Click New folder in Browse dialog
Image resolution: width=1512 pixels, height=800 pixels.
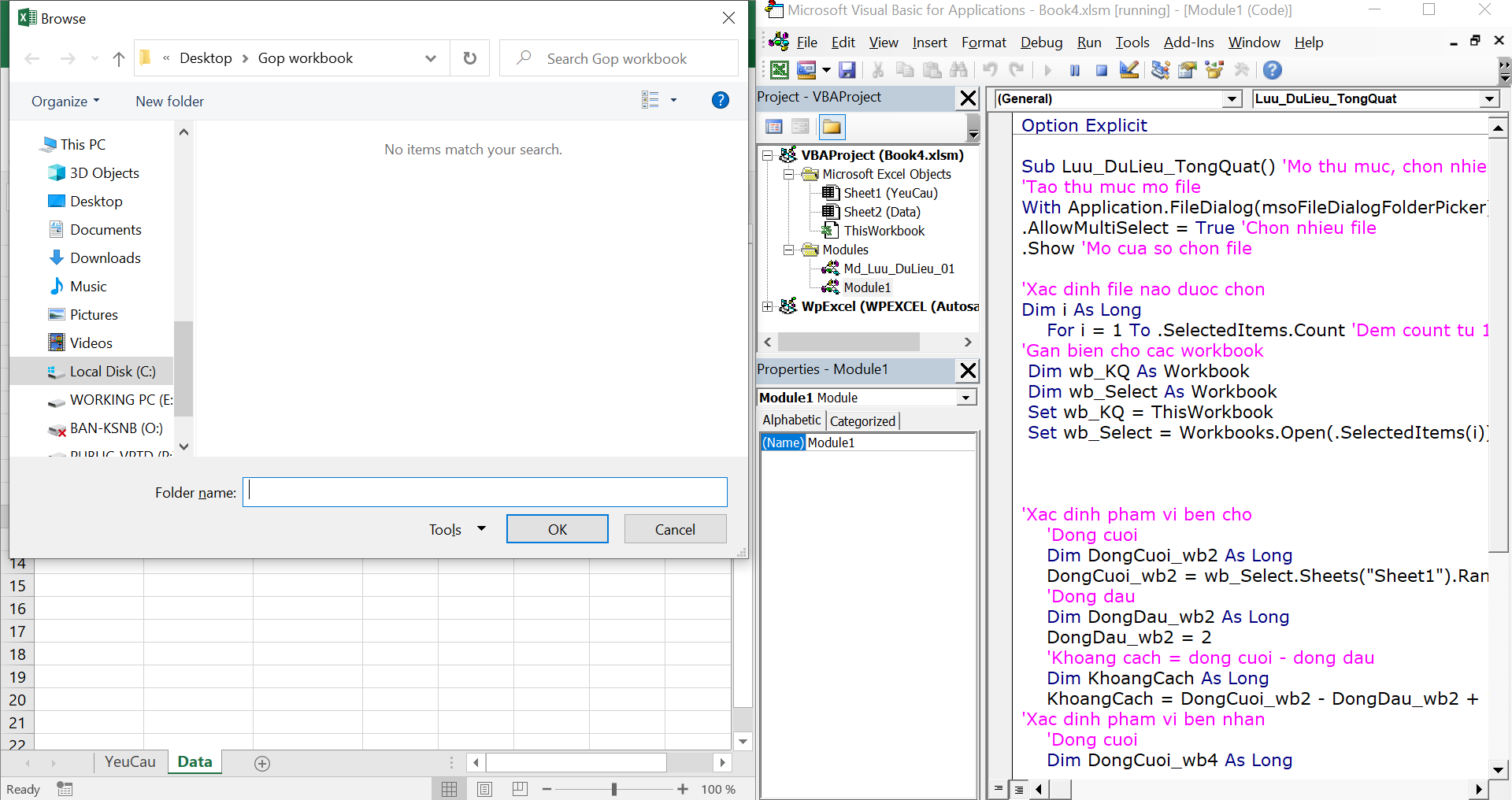click(169, 101)
